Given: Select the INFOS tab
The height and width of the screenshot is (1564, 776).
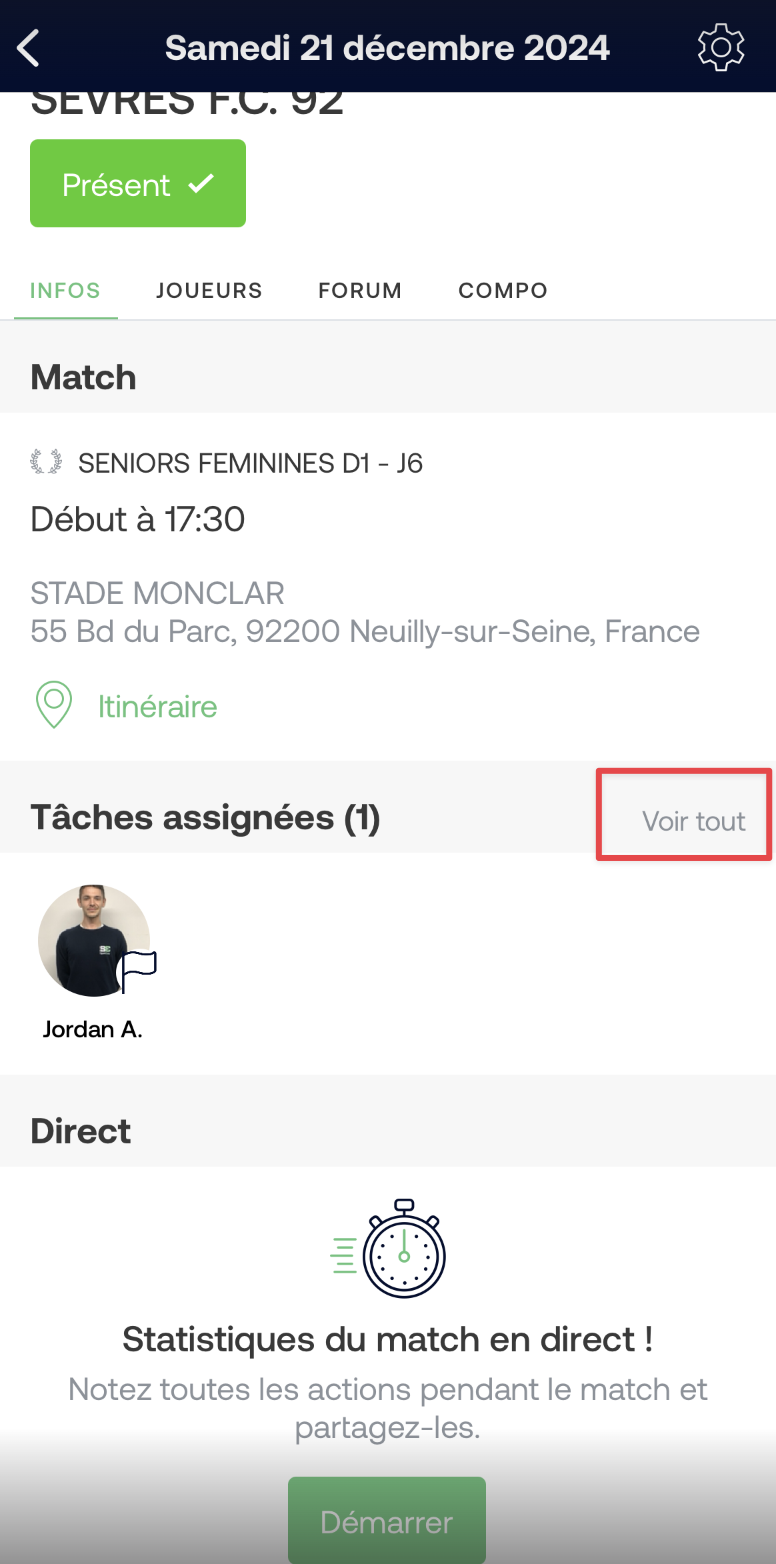Looking at the screenshot, I should [66, 290].
